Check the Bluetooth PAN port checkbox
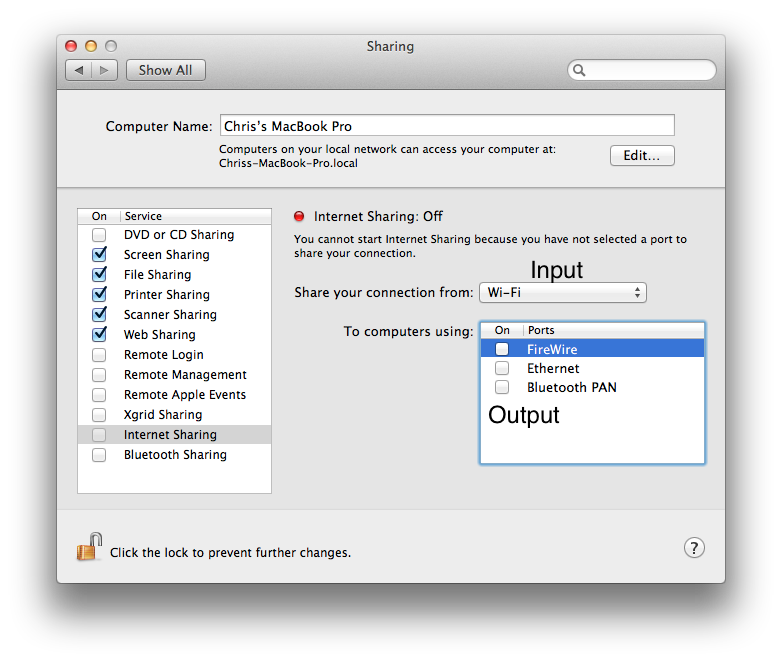The width and height of the screenshot is (782, 662). [x=502, y=387]
